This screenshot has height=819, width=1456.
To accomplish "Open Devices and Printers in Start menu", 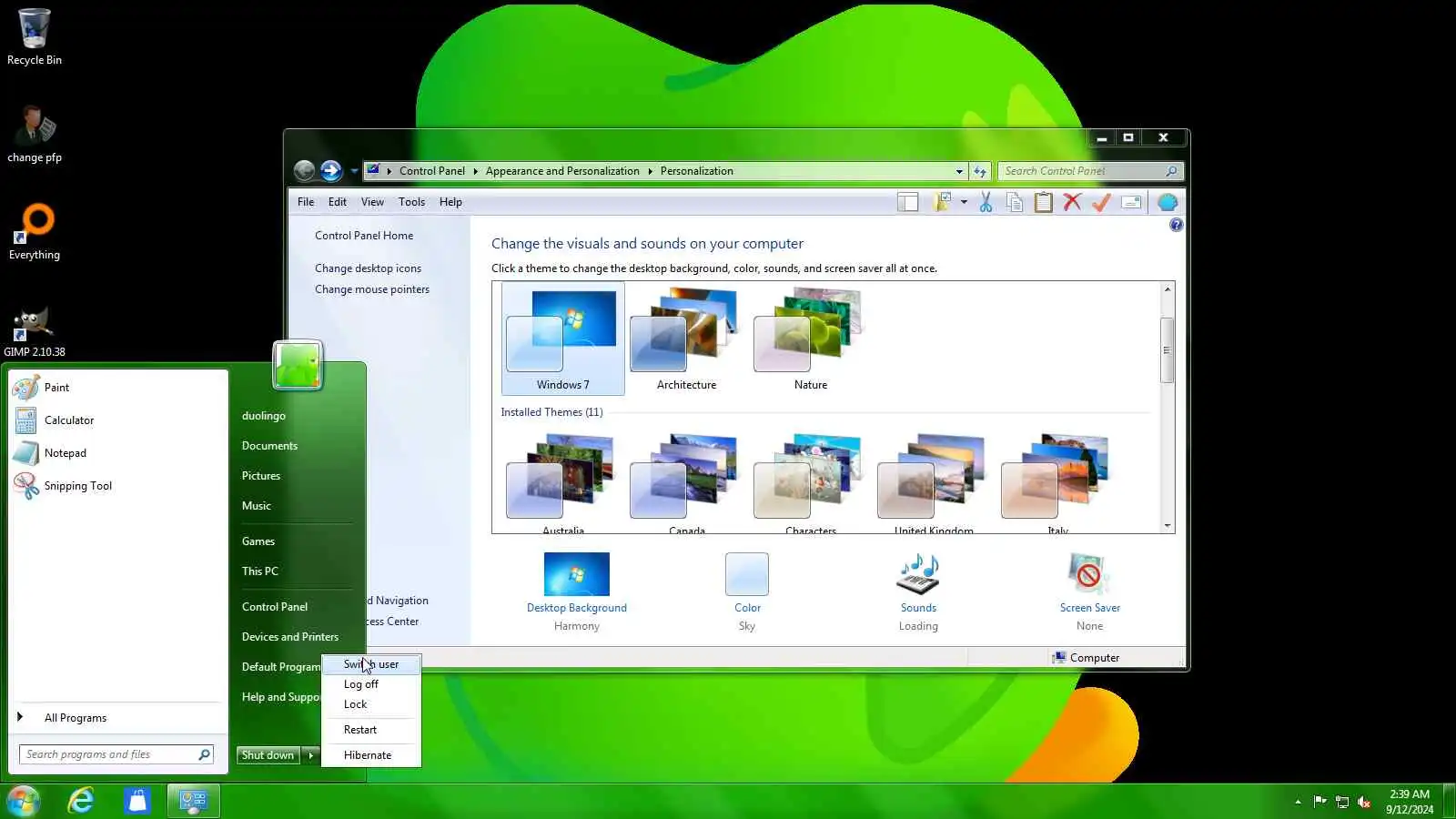I will pyautogui.click(x=290, y=637).
